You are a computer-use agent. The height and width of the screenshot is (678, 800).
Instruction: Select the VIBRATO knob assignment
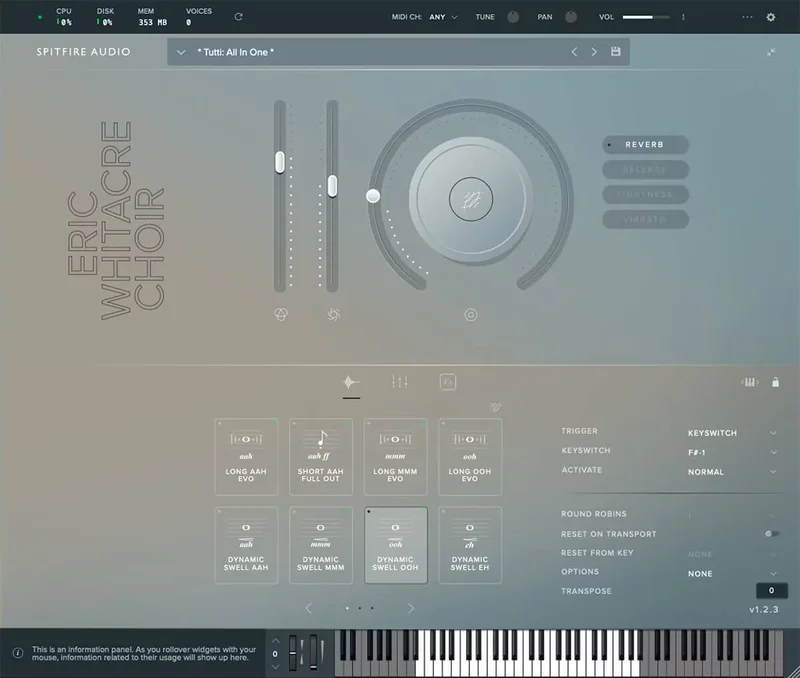pos(645,219)
